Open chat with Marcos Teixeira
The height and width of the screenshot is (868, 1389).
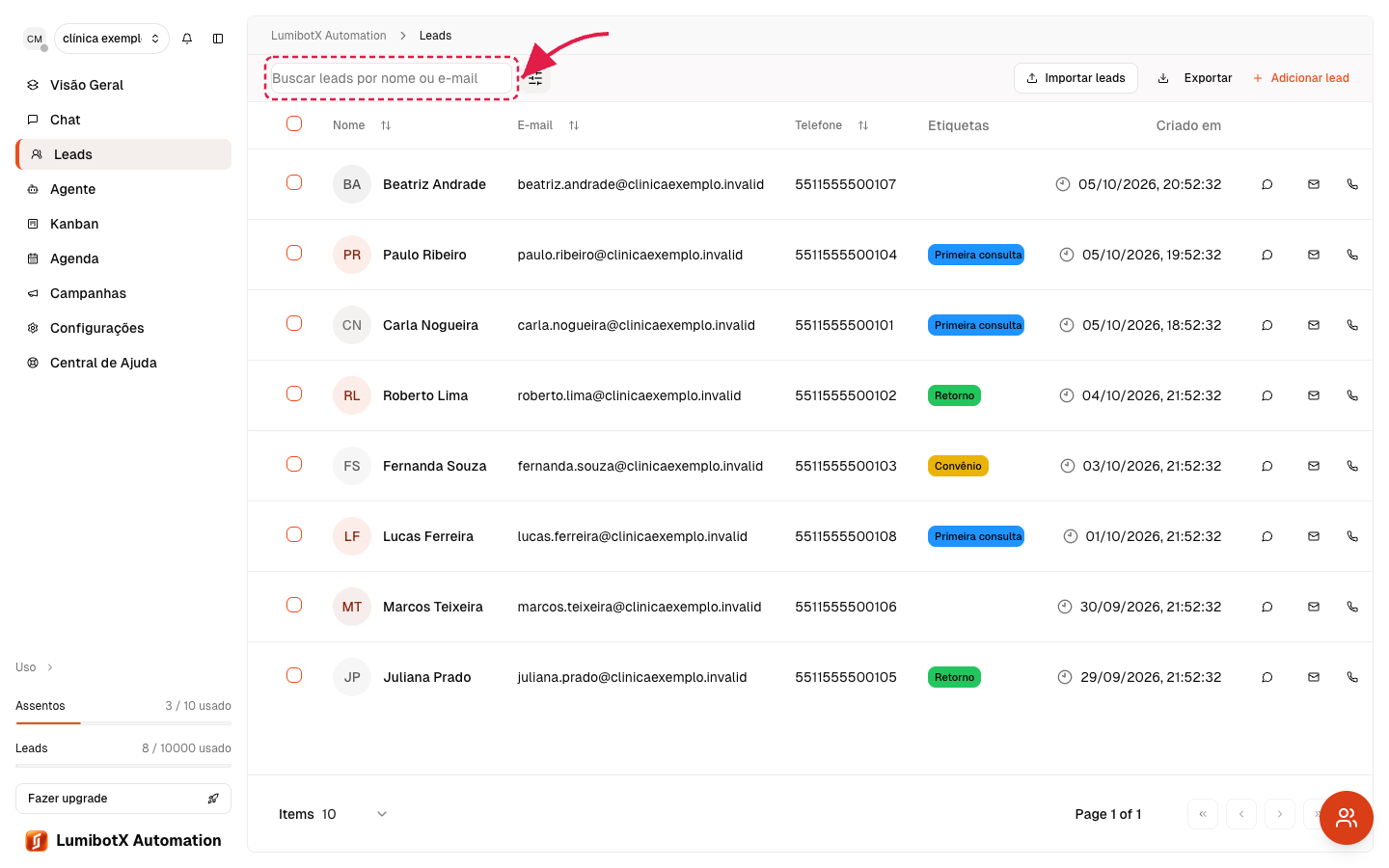point(1267,607)
